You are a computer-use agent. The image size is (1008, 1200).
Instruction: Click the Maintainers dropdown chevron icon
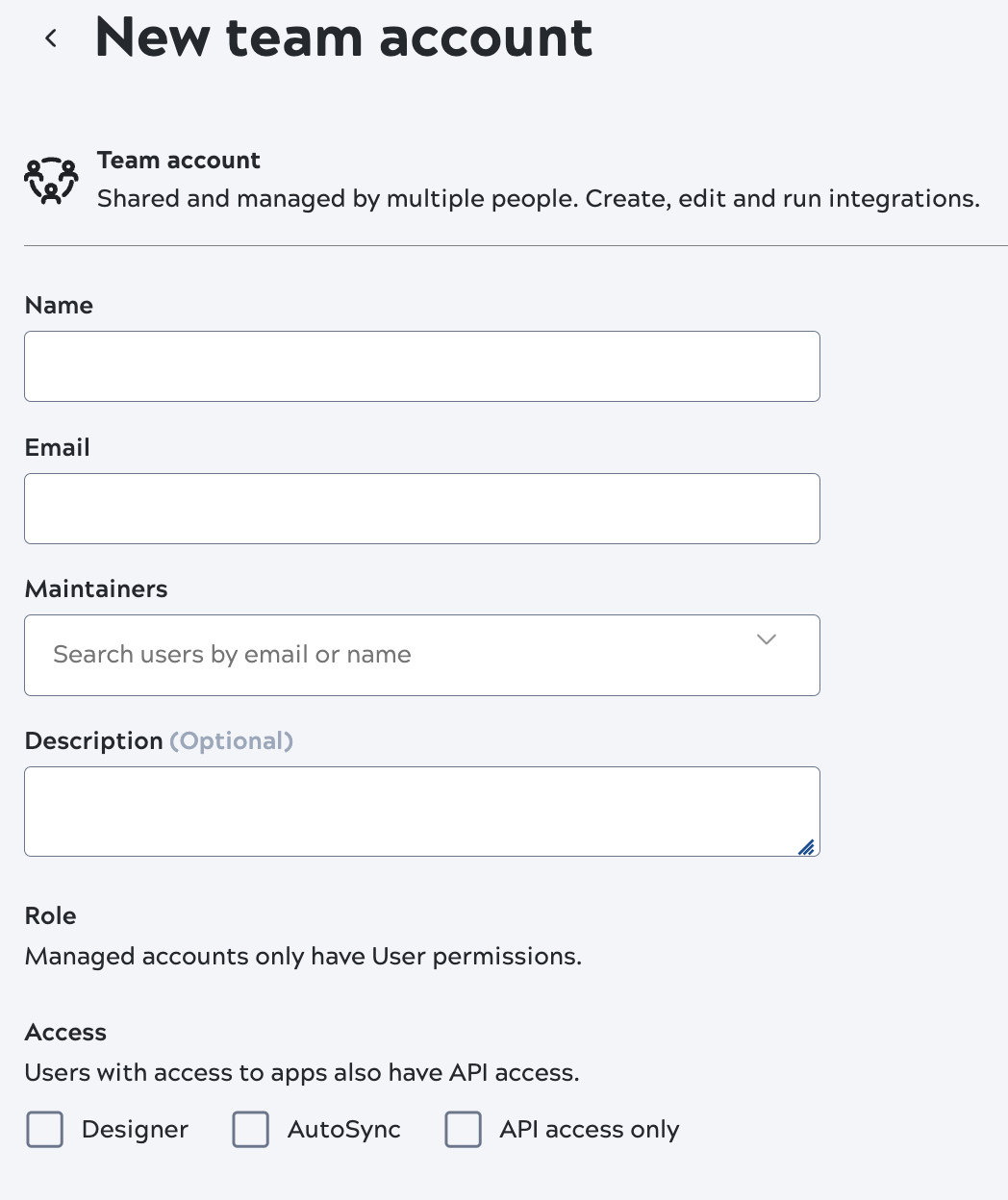coord(766,639)
